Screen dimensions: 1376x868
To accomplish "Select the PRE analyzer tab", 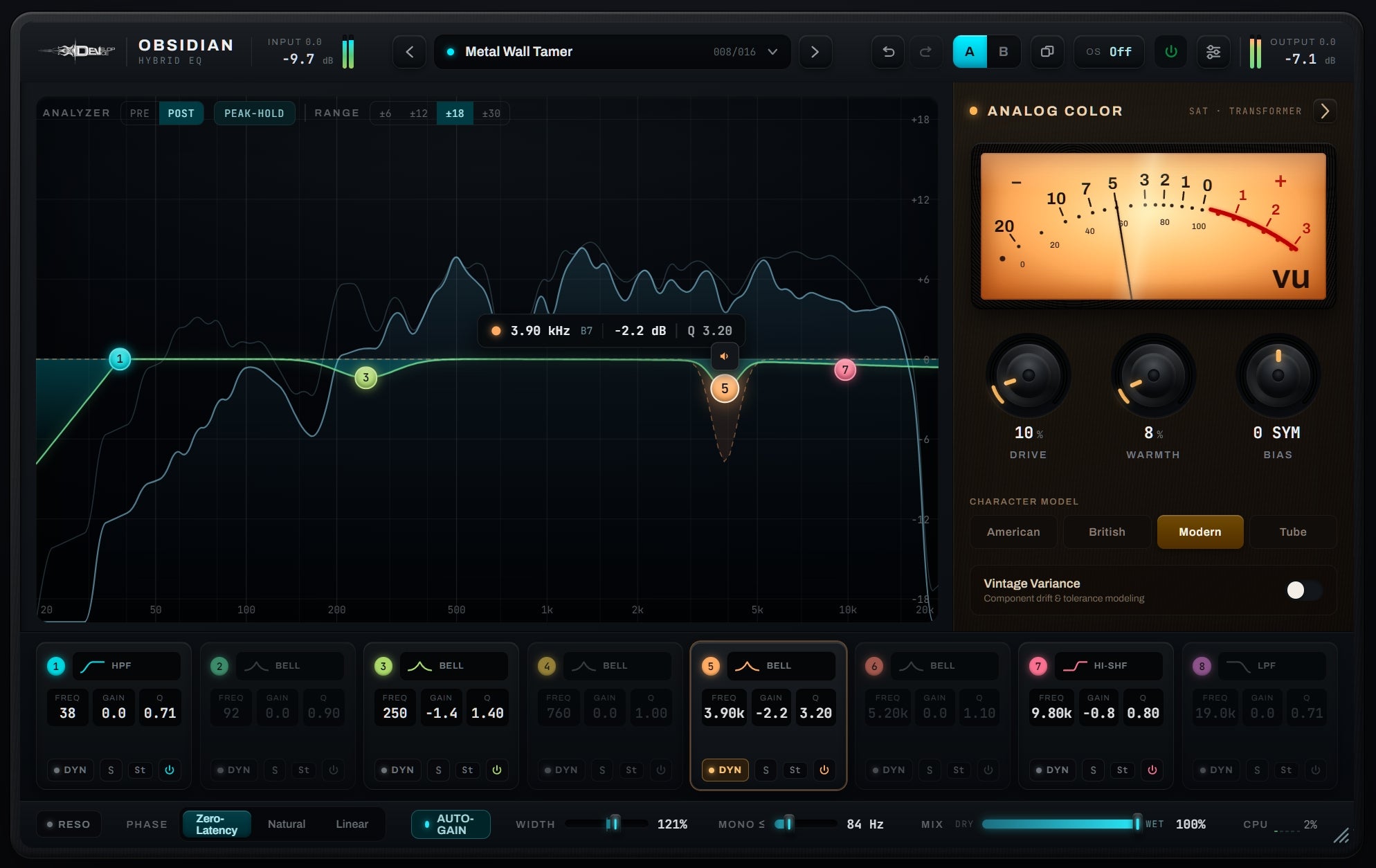I will coord(140,114).
